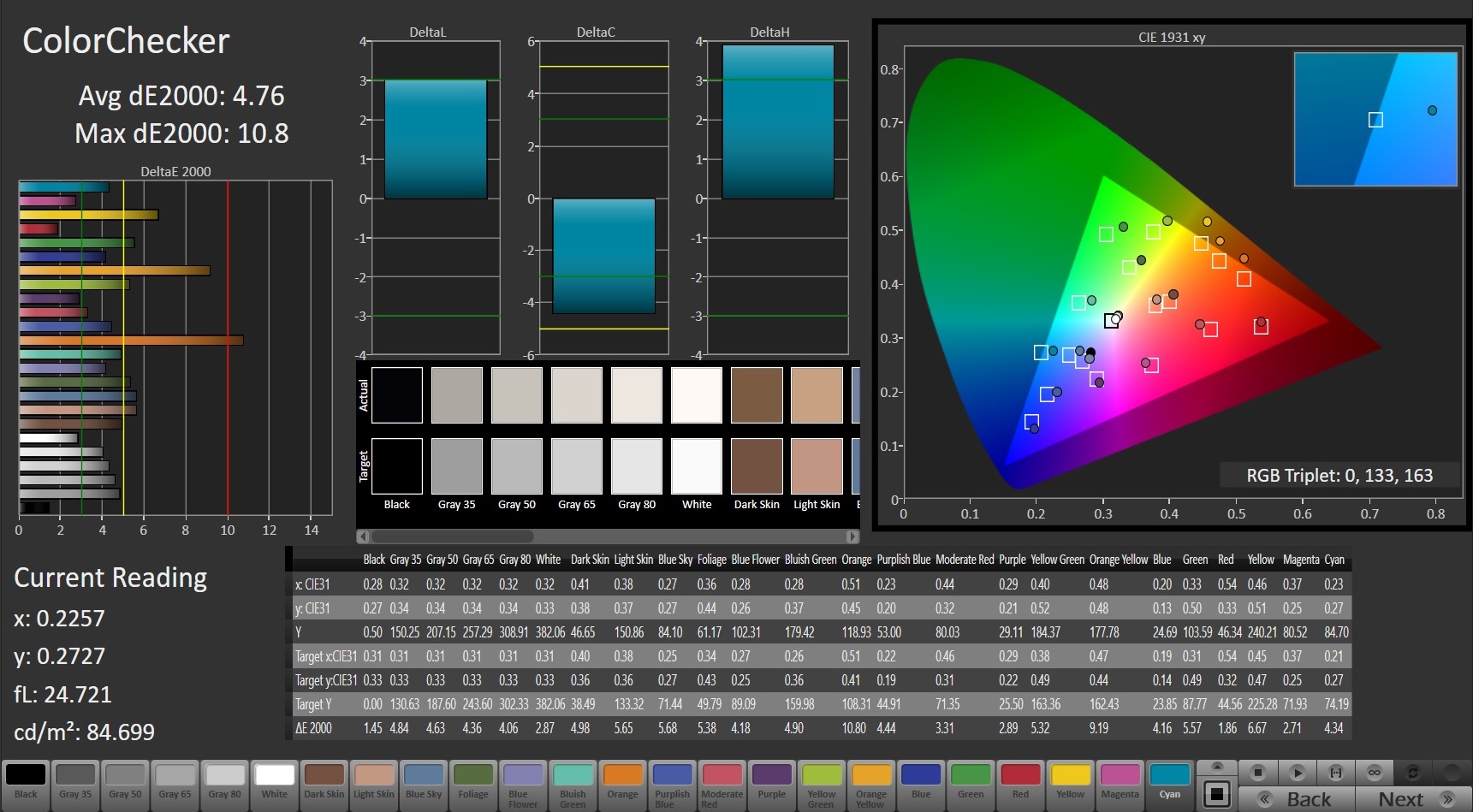The image size is (1473, 812).
Task: Click the zoomed CIE inset thumbnail
Action: [x=1375, y=119]
